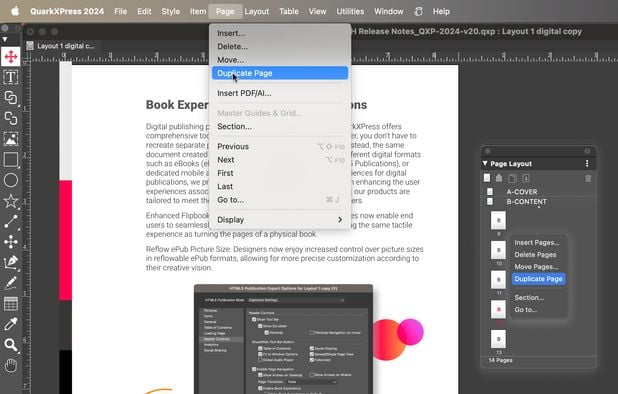Open the Utilities menu
Screen dimensions: 618x394
[350, 11]
